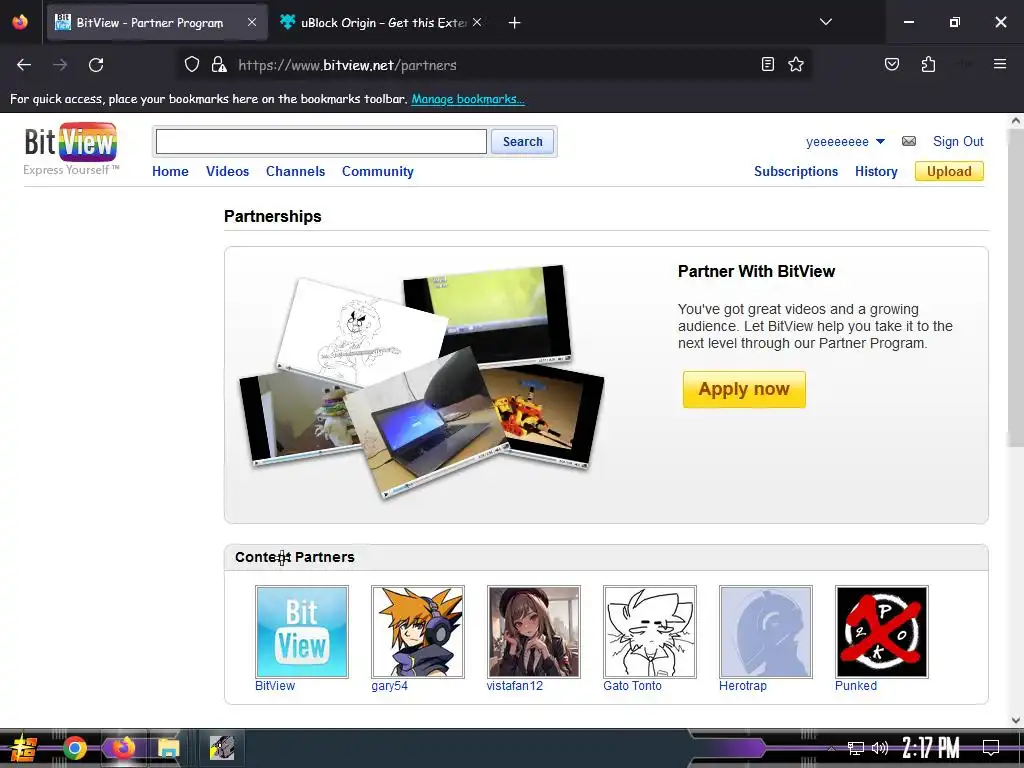Click the page vertical scrollbar thumb
This screenshot has height=768, width=1024.
point(1016,287)
